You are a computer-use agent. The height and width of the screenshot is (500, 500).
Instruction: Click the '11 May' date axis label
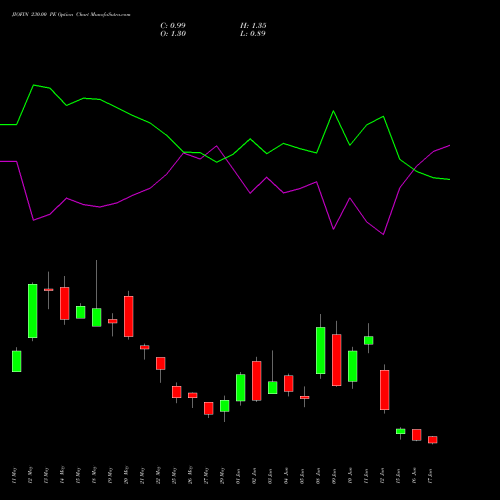[x=15, y=475]
